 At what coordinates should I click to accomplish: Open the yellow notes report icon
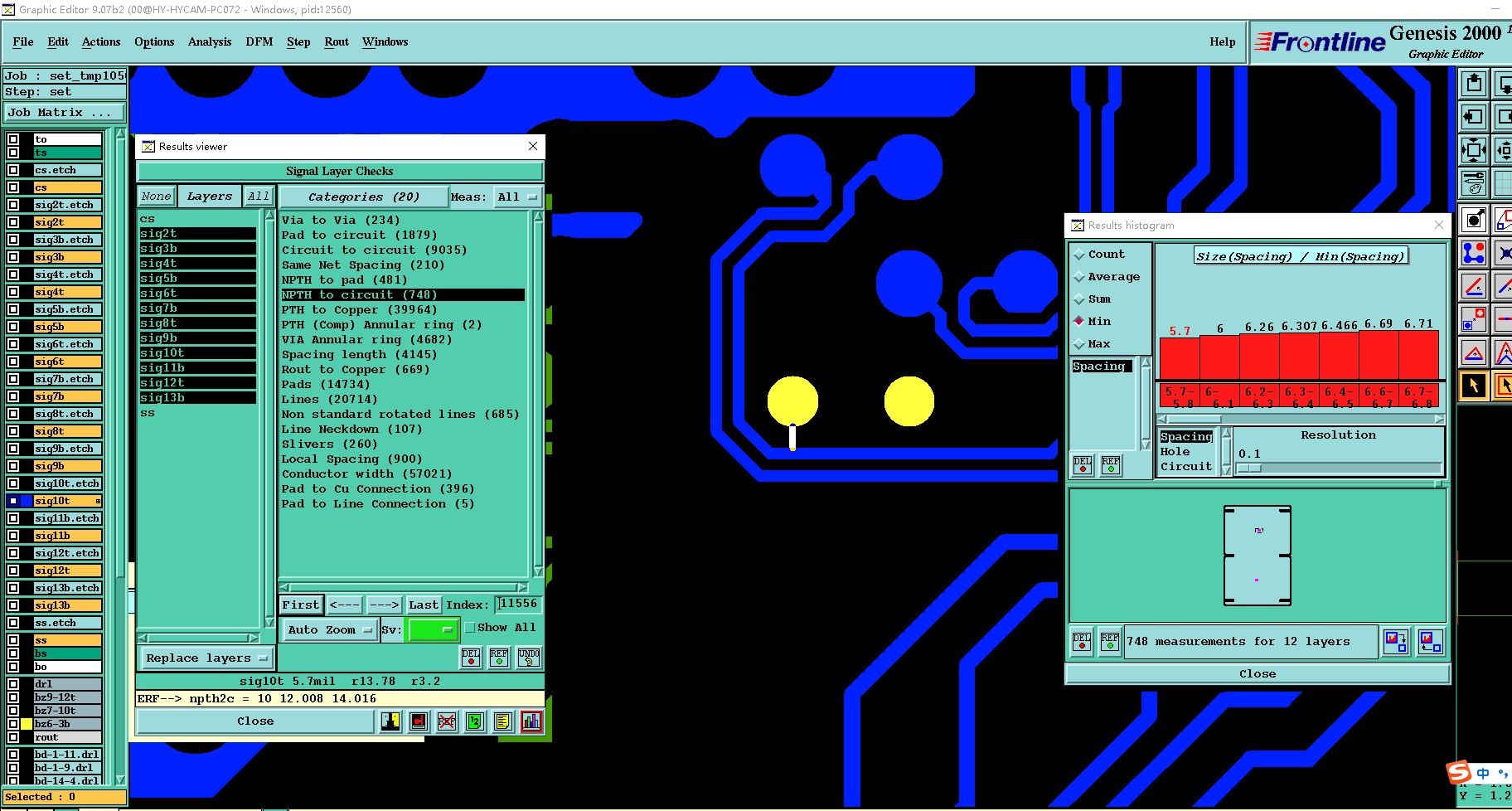point(503,721)
